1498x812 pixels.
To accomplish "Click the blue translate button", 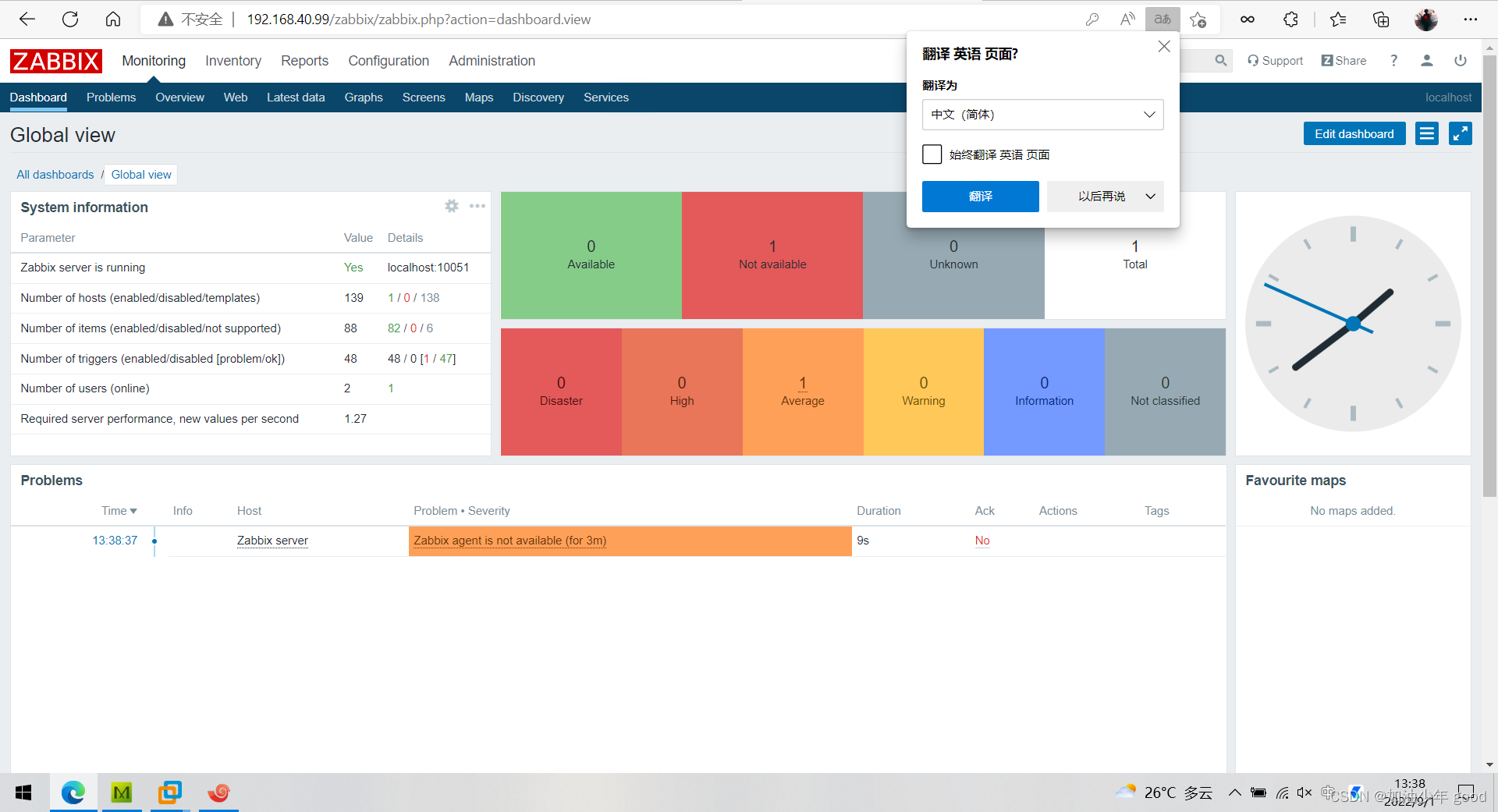I will (981, 197).
